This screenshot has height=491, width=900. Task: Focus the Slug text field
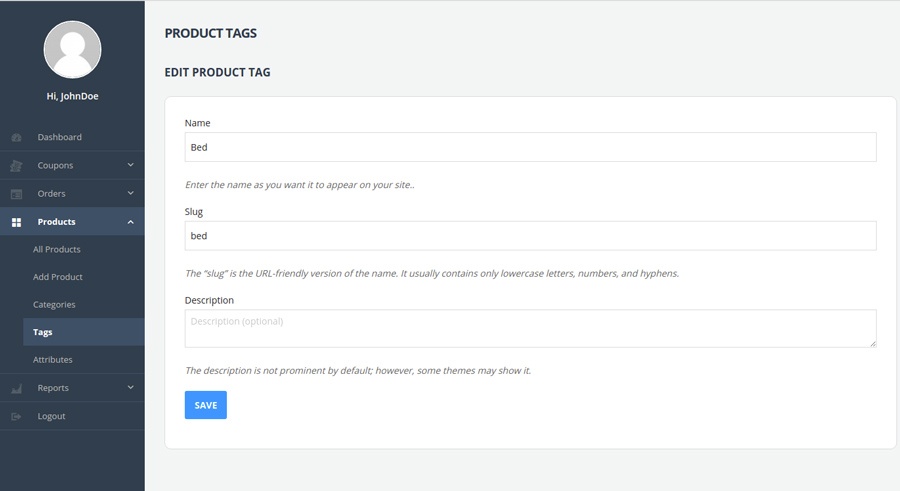tap(530, 236)
